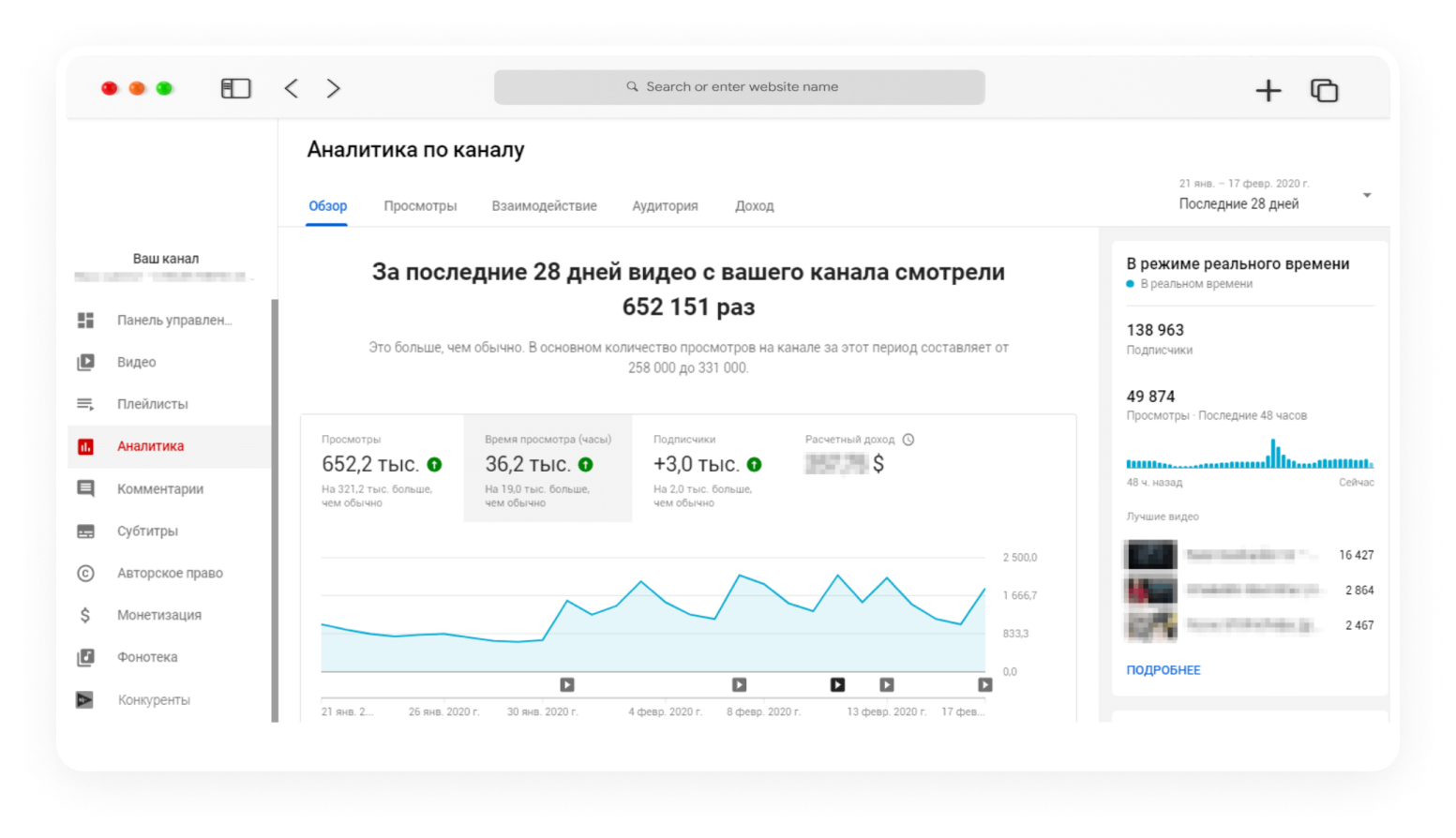Click the 49 874 views count

pyautogui.click(x=1150, y=397)
